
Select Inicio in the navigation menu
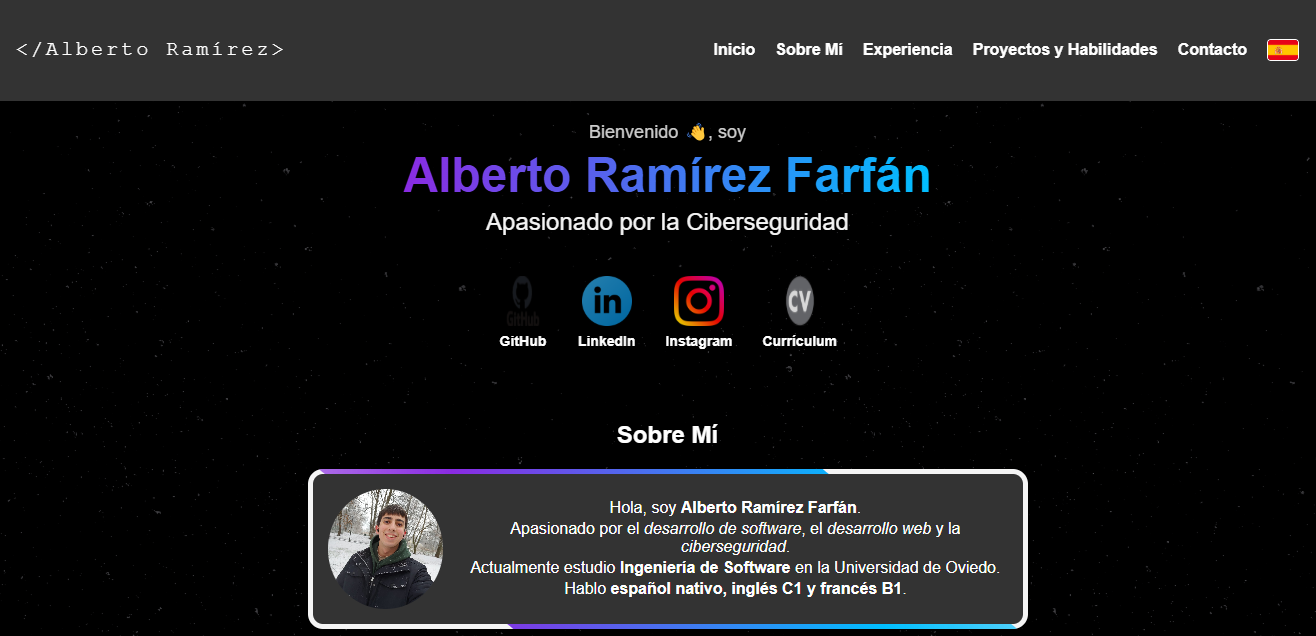(734, 49)
